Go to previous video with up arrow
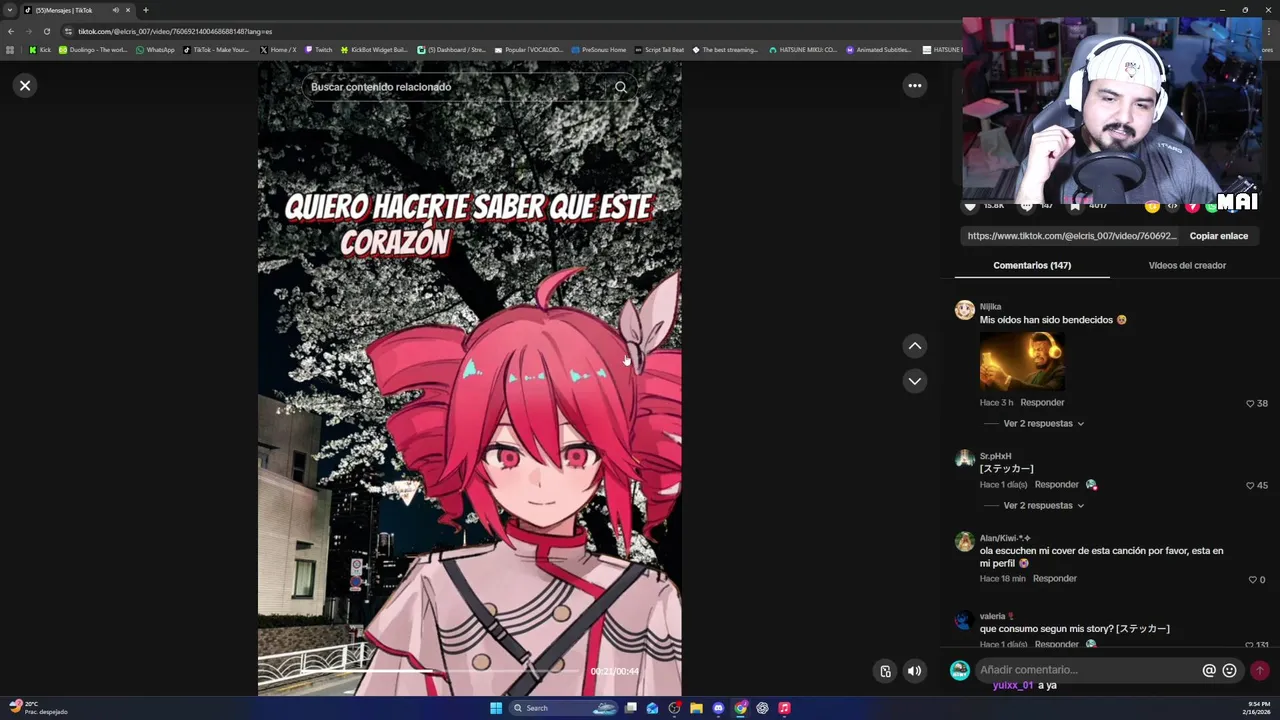Screen dimensions: 1280x720 (914, 346)
